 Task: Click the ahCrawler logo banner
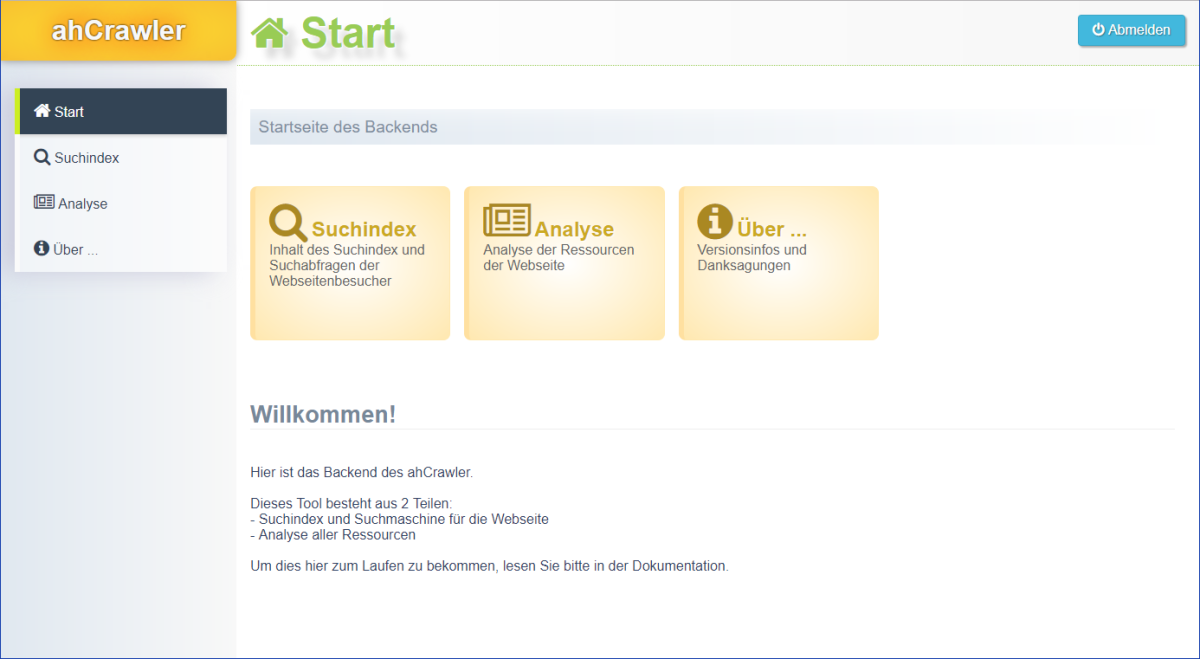(x=118, y=30)
